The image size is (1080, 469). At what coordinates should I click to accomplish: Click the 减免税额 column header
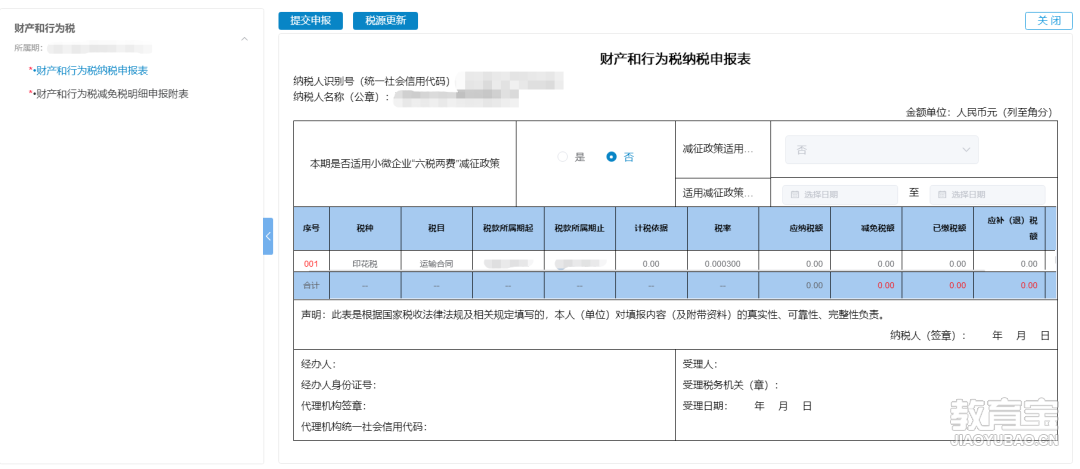[866, 229]
